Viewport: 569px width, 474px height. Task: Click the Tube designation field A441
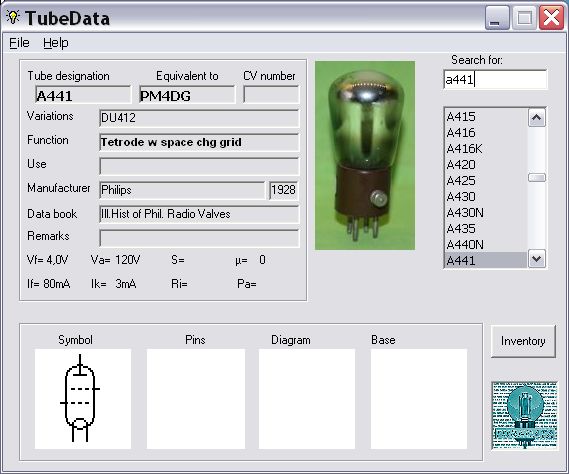(x=83, y=95)
